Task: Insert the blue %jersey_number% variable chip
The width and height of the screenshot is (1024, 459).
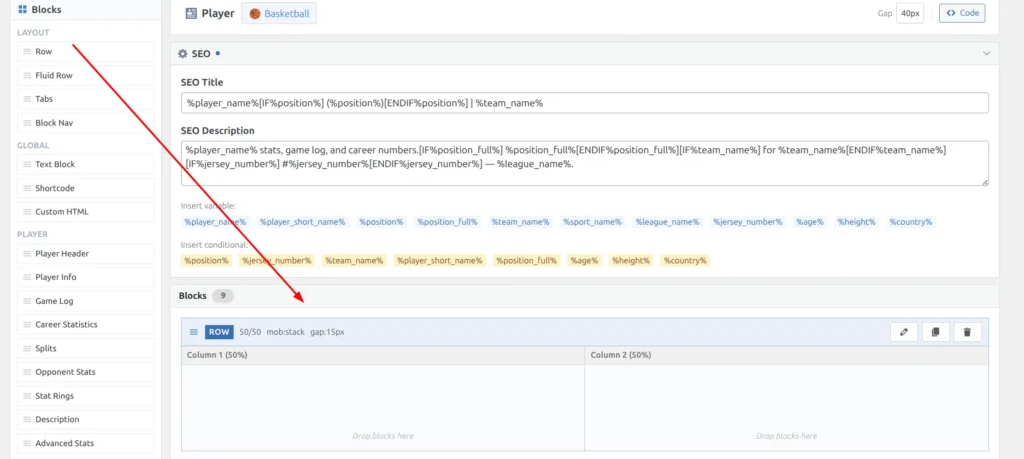Action: point(748,222)
